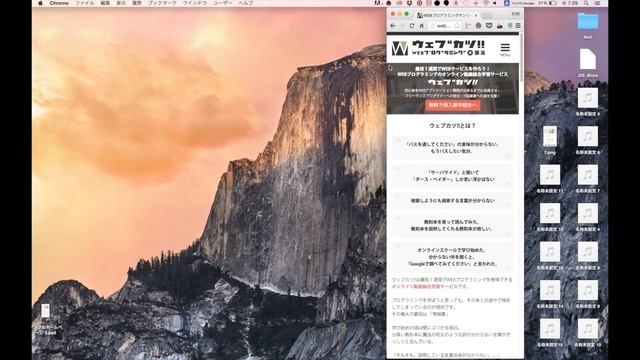Image resolution: width=640 pixels, height=360 pixels.
Task: Click the Chrome address bar
Action: click(x=444, y=26)
